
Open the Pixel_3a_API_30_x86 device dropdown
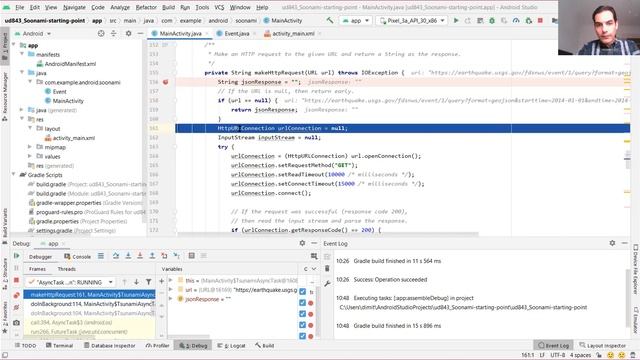click(x=412, y=20)
